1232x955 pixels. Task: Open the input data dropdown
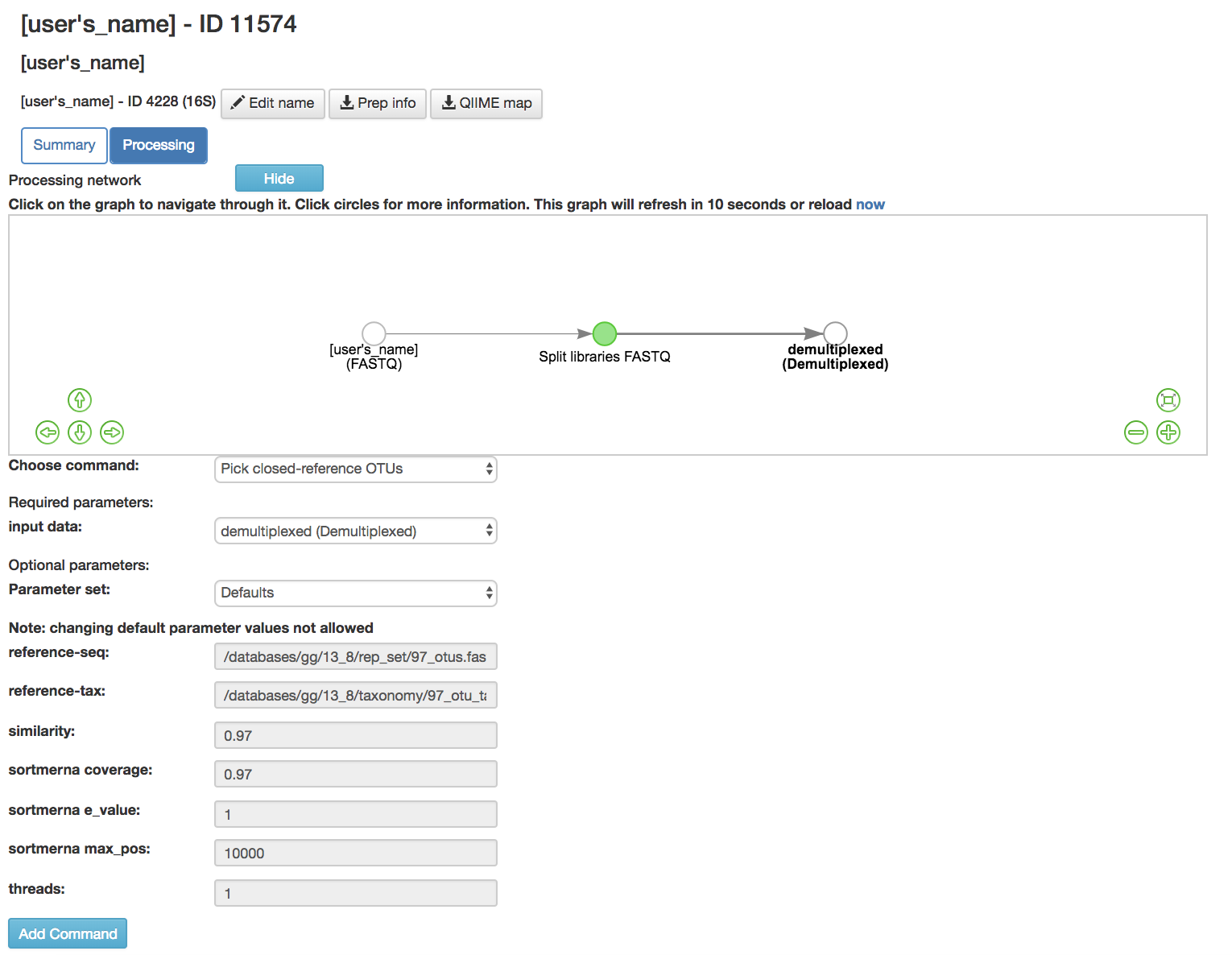pyautogui.click(x=355, y=531)
